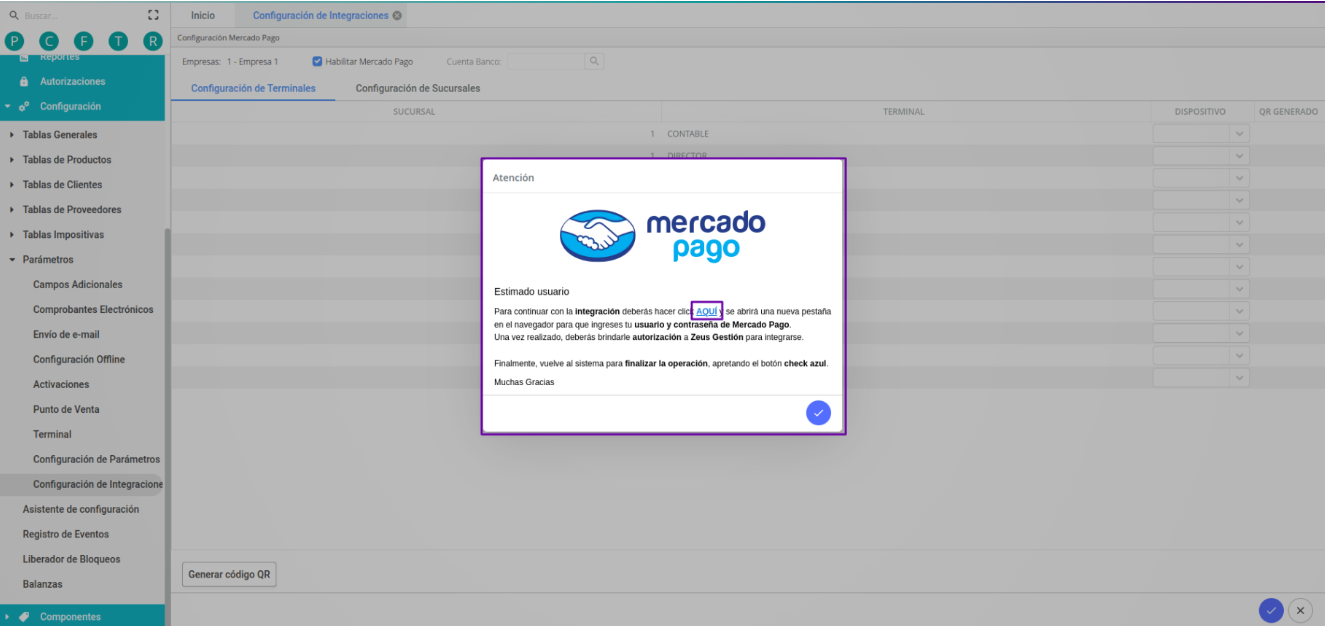Click the SUCURSAL column header
The height and width of the screenshot is (626, 1325).
(x=414, y=112)
